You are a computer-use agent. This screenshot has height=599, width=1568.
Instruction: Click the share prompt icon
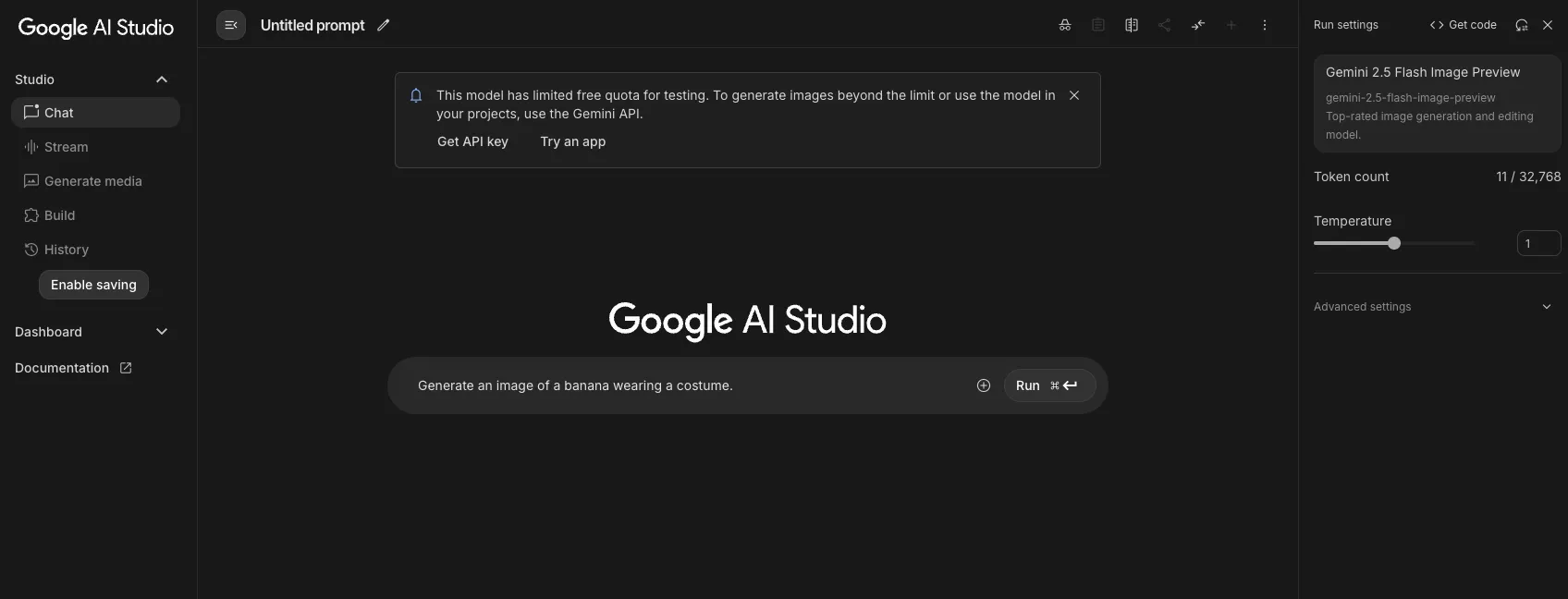click(x=1165, y=25)
